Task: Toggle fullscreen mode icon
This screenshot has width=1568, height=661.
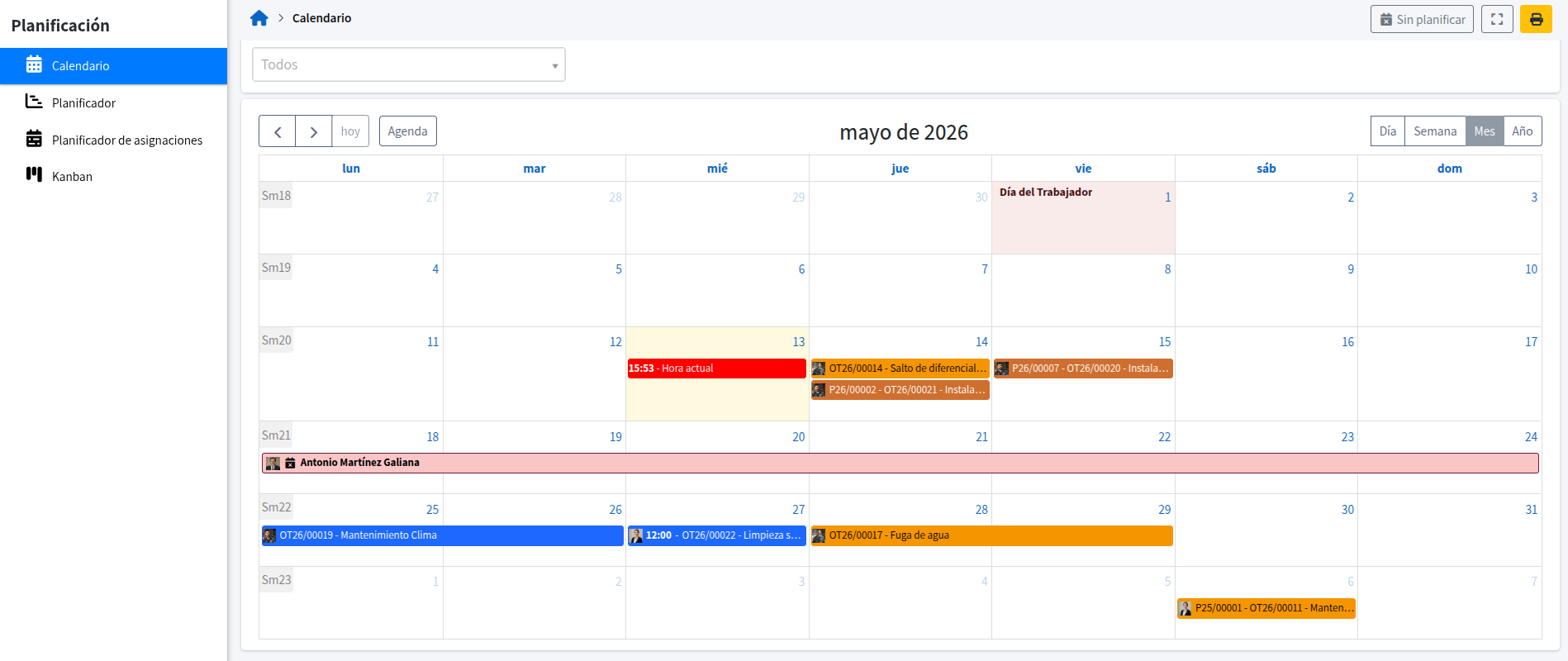Action: click(x=1497, y=19)
